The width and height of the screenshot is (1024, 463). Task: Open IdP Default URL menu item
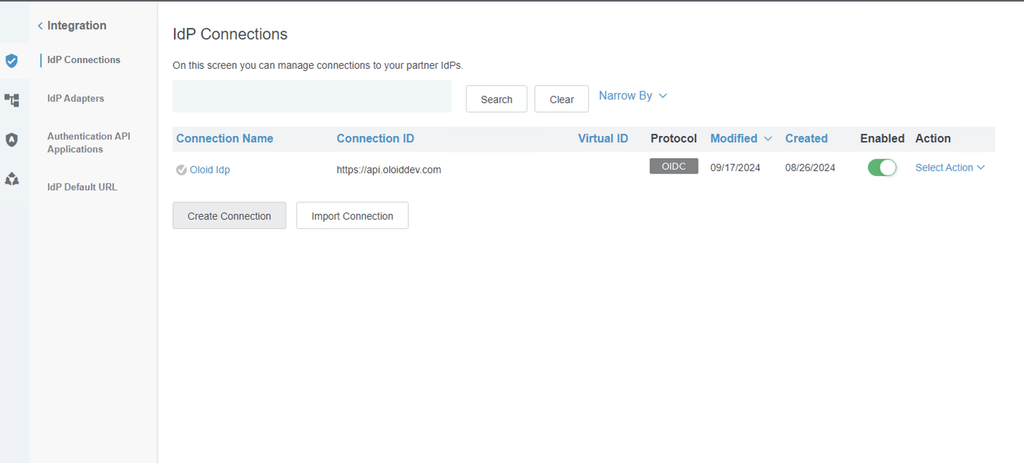click(x=82, y=187)
